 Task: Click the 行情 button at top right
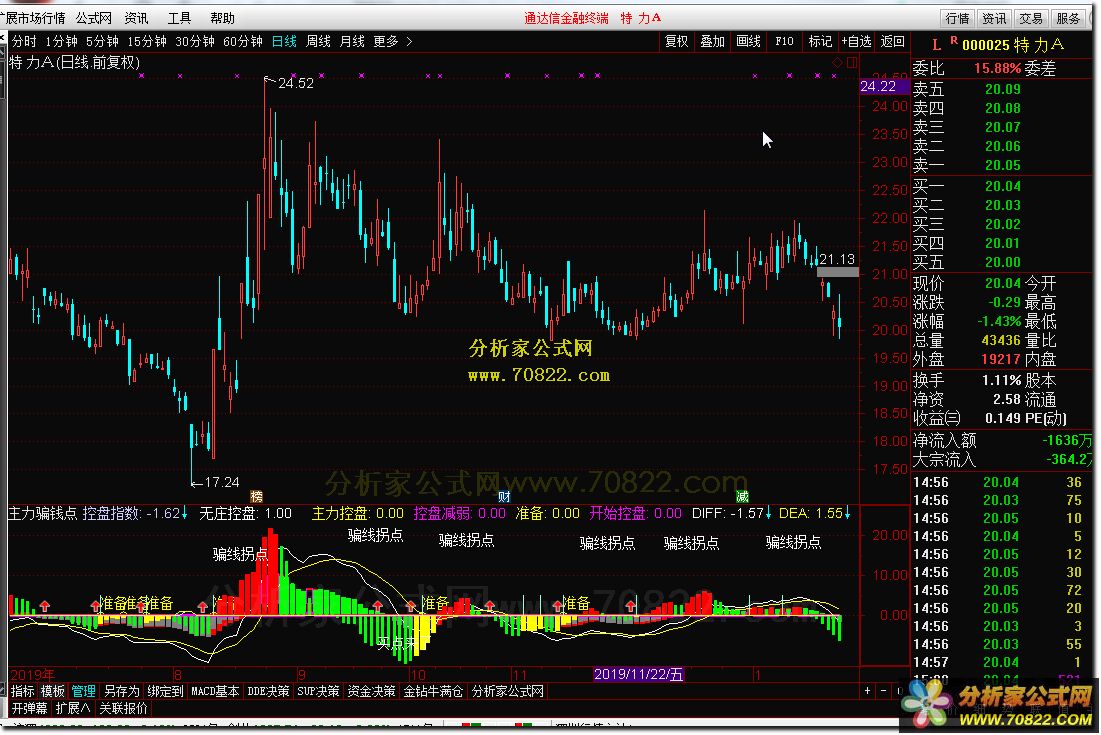[x=957, y=18]
